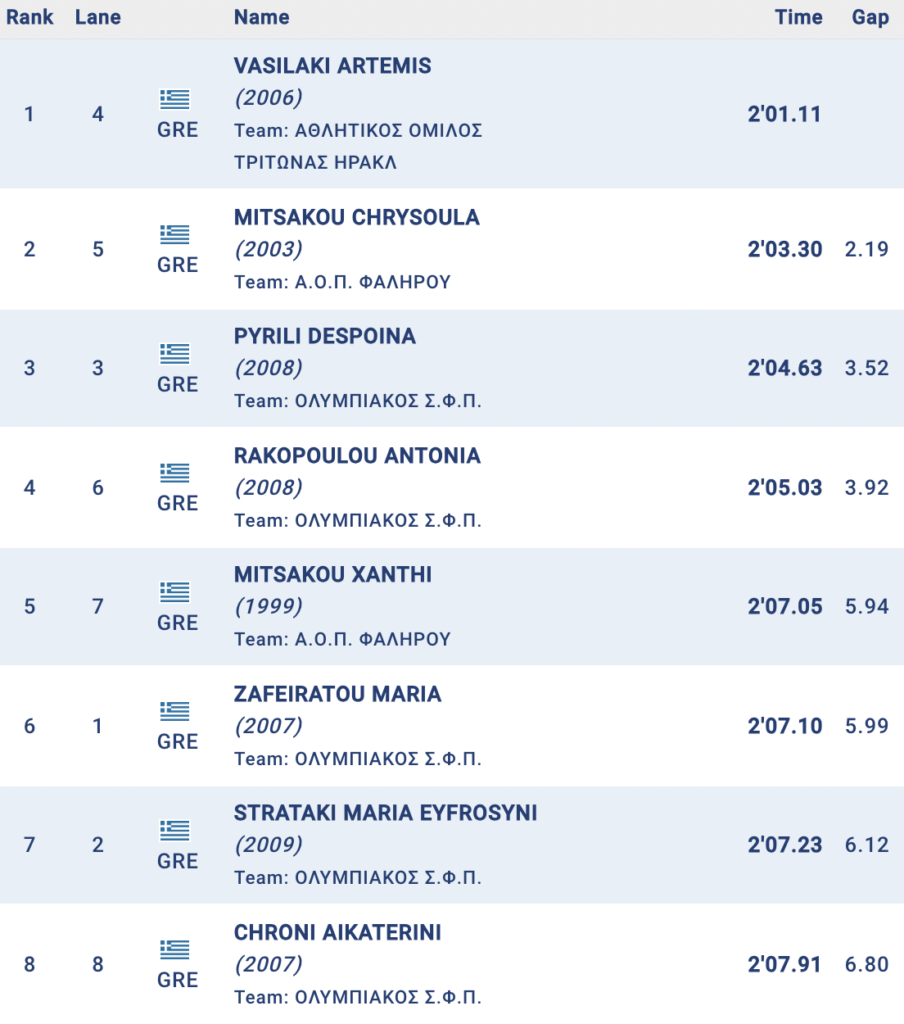The height and width of the screenshot is (1024, 904).
Task: Click the Lane column header
Action: [98, 18]
